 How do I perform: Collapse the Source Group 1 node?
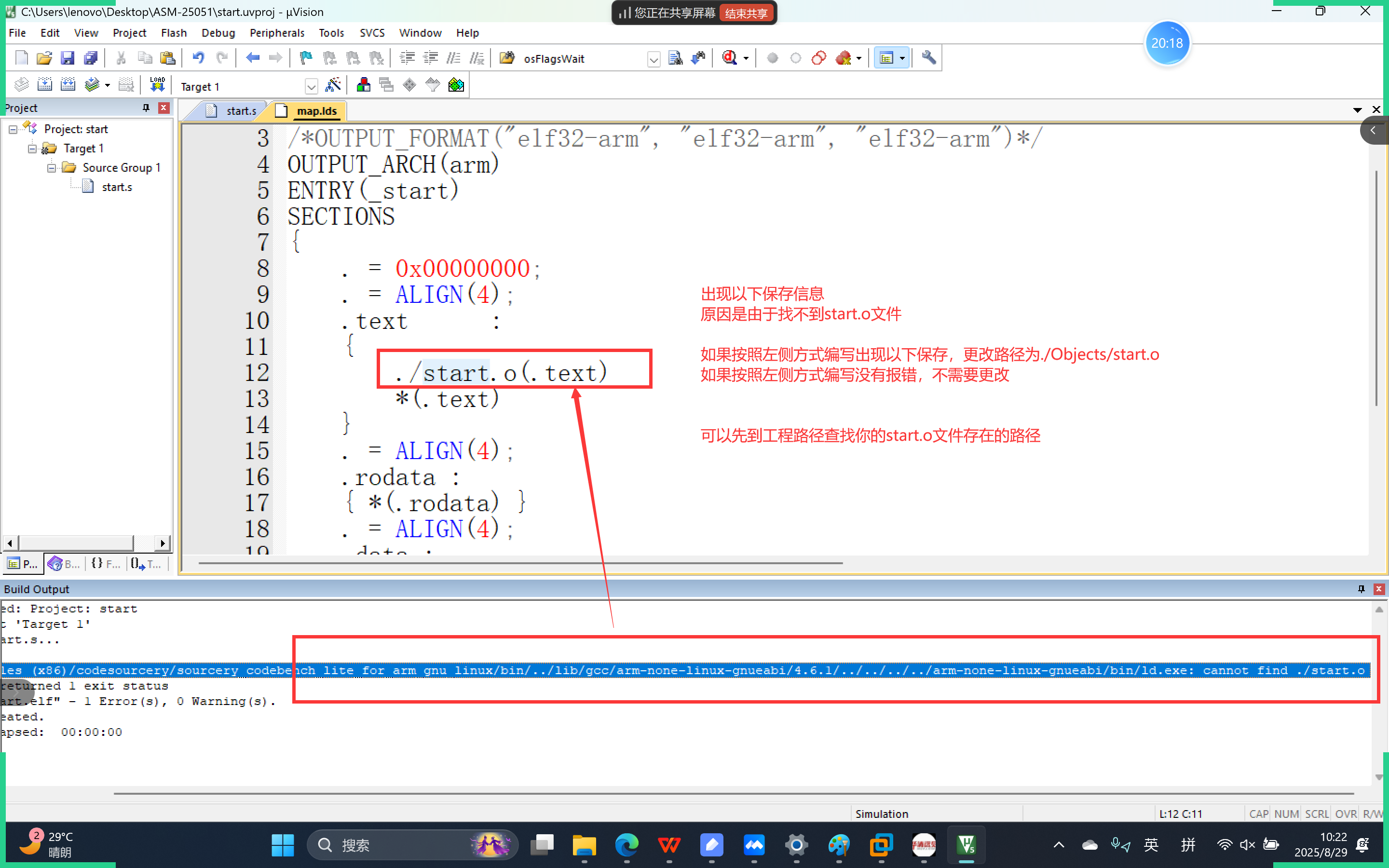coord(52,168)
